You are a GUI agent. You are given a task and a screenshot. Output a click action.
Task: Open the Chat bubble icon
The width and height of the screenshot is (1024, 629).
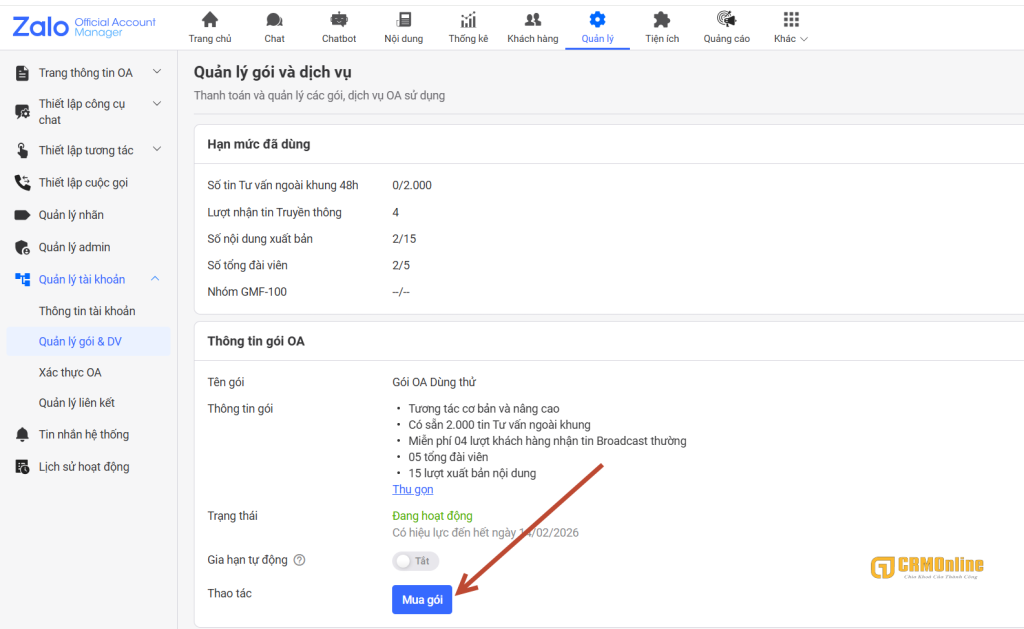(274, 20)
